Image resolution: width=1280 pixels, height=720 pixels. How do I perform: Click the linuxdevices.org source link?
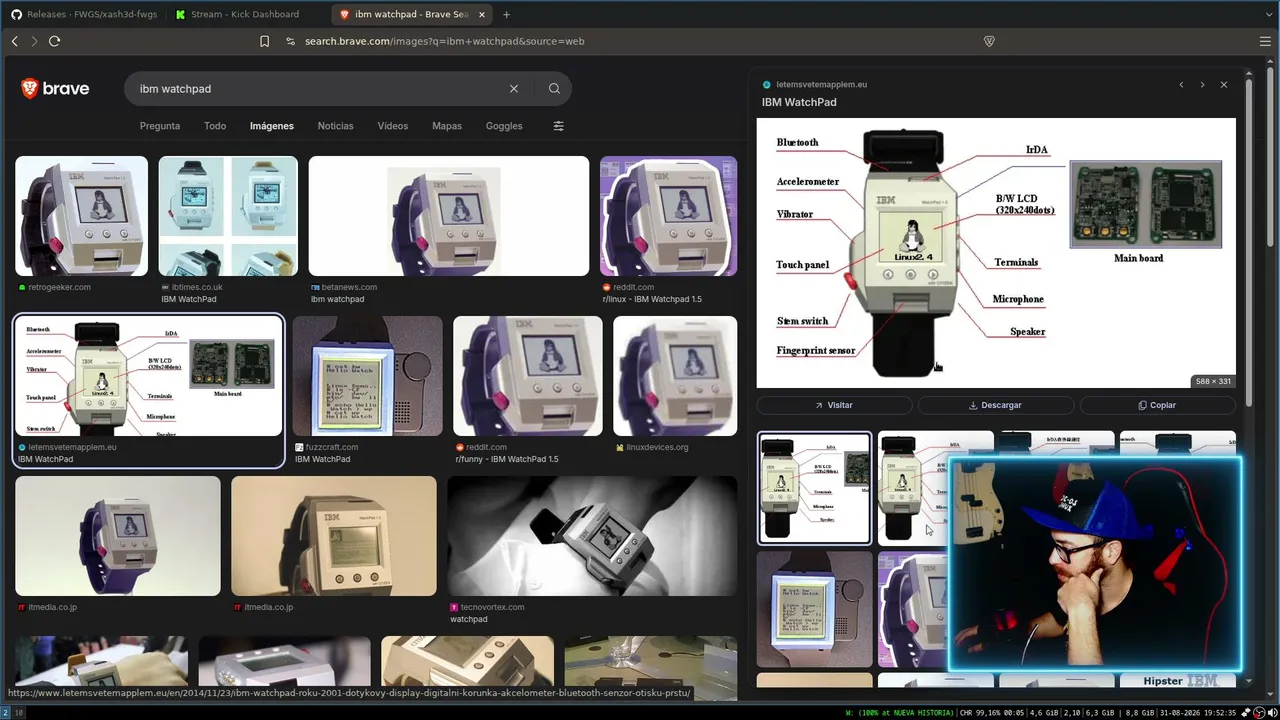[x=657, y=447]
